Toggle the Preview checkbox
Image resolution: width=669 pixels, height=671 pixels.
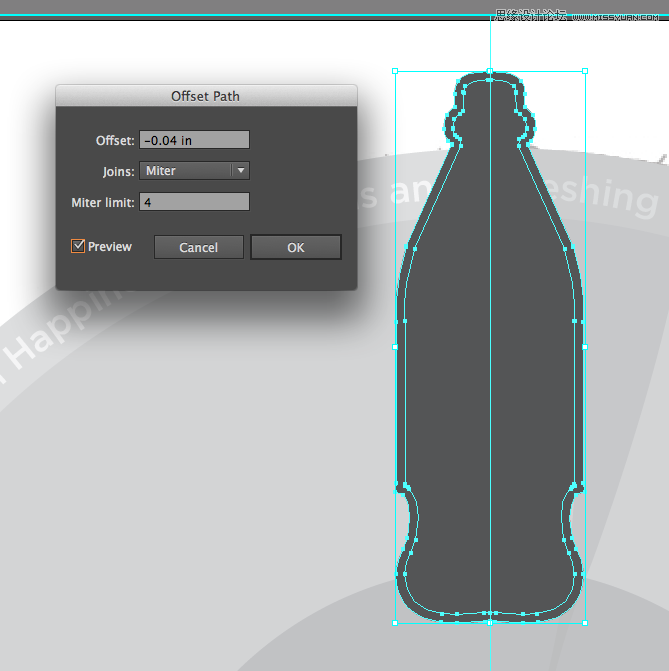[x=78, y=246]
